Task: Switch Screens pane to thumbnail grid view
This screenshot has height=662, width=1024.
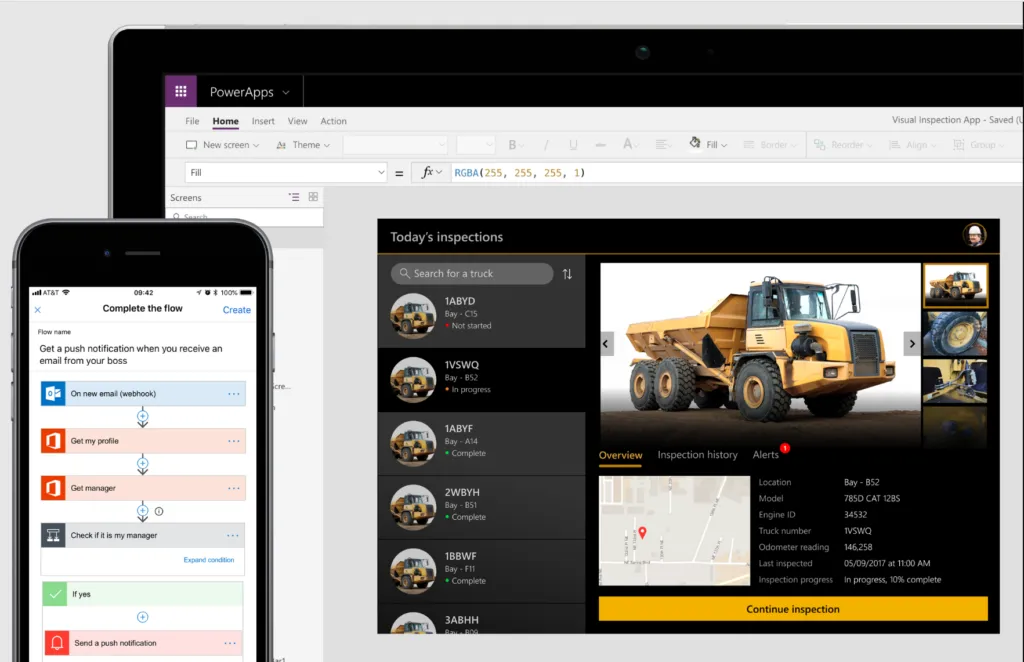Action: pos(313,197)
